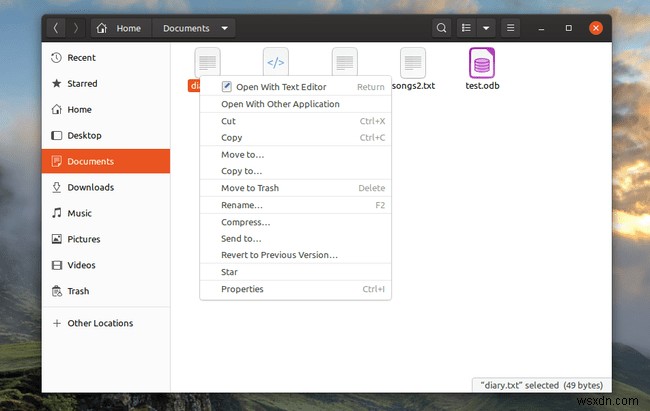Image resolution: width=650 pixels, height=411 pixels.
Task: Go to Music in the sidebar
Action: [79, 213]
